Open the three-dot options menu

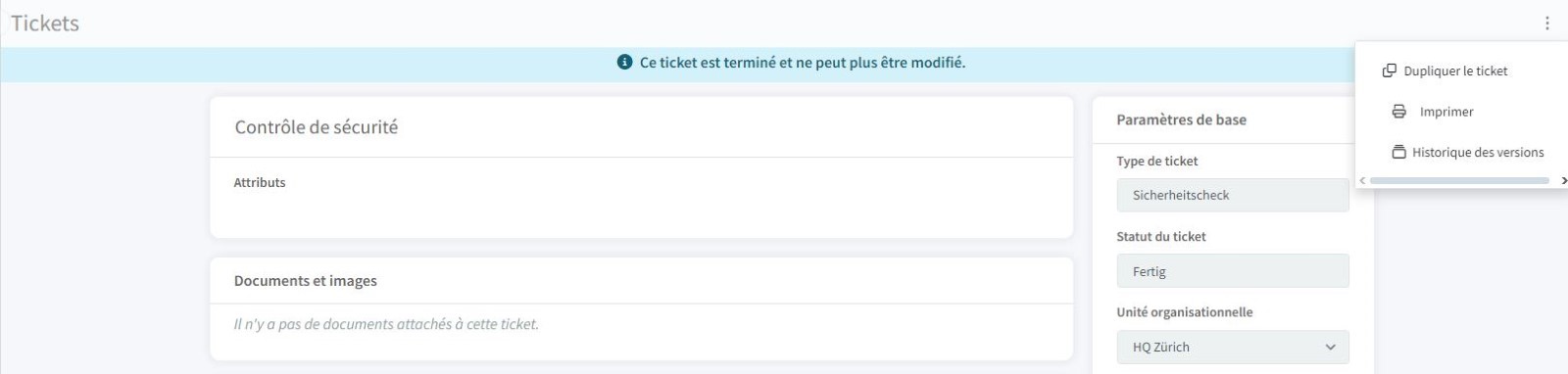click(x=1547, y=23)
